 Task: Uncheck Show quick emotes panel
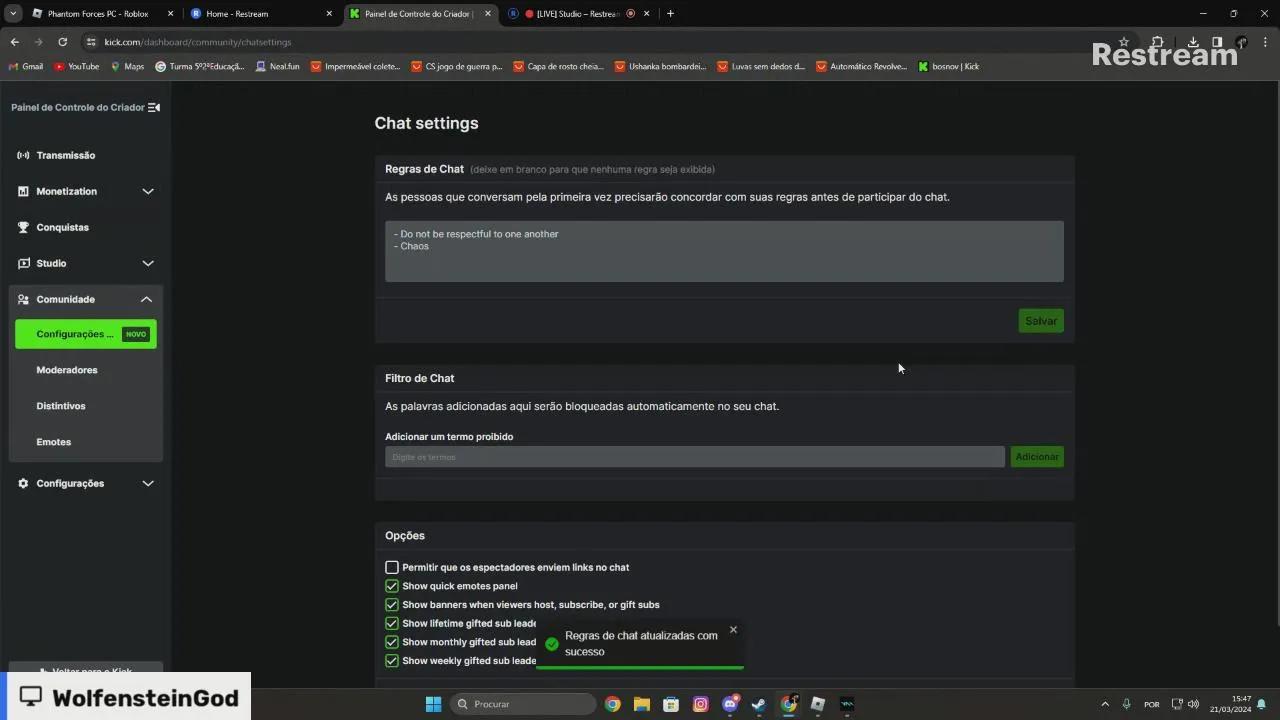point(392,586)
